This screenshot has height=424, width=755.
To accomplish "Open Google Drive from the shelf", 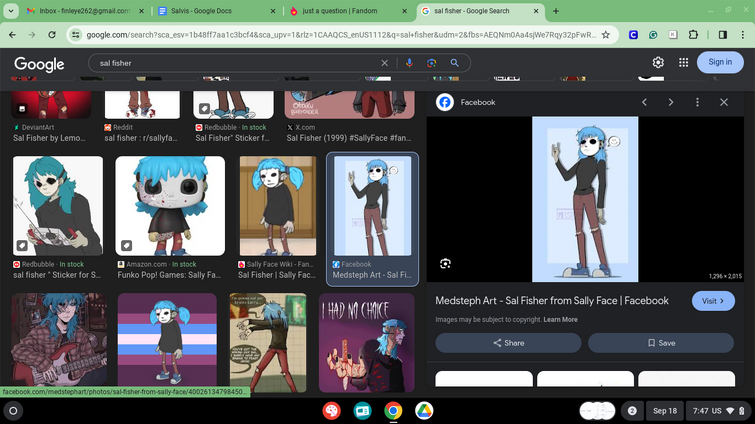I will click(424, 411).
